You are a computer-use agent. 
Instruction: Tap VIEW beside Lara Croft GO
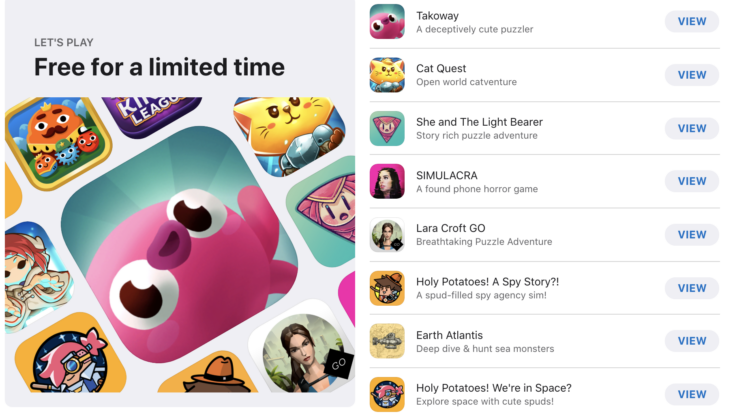(x=692, y=235)
